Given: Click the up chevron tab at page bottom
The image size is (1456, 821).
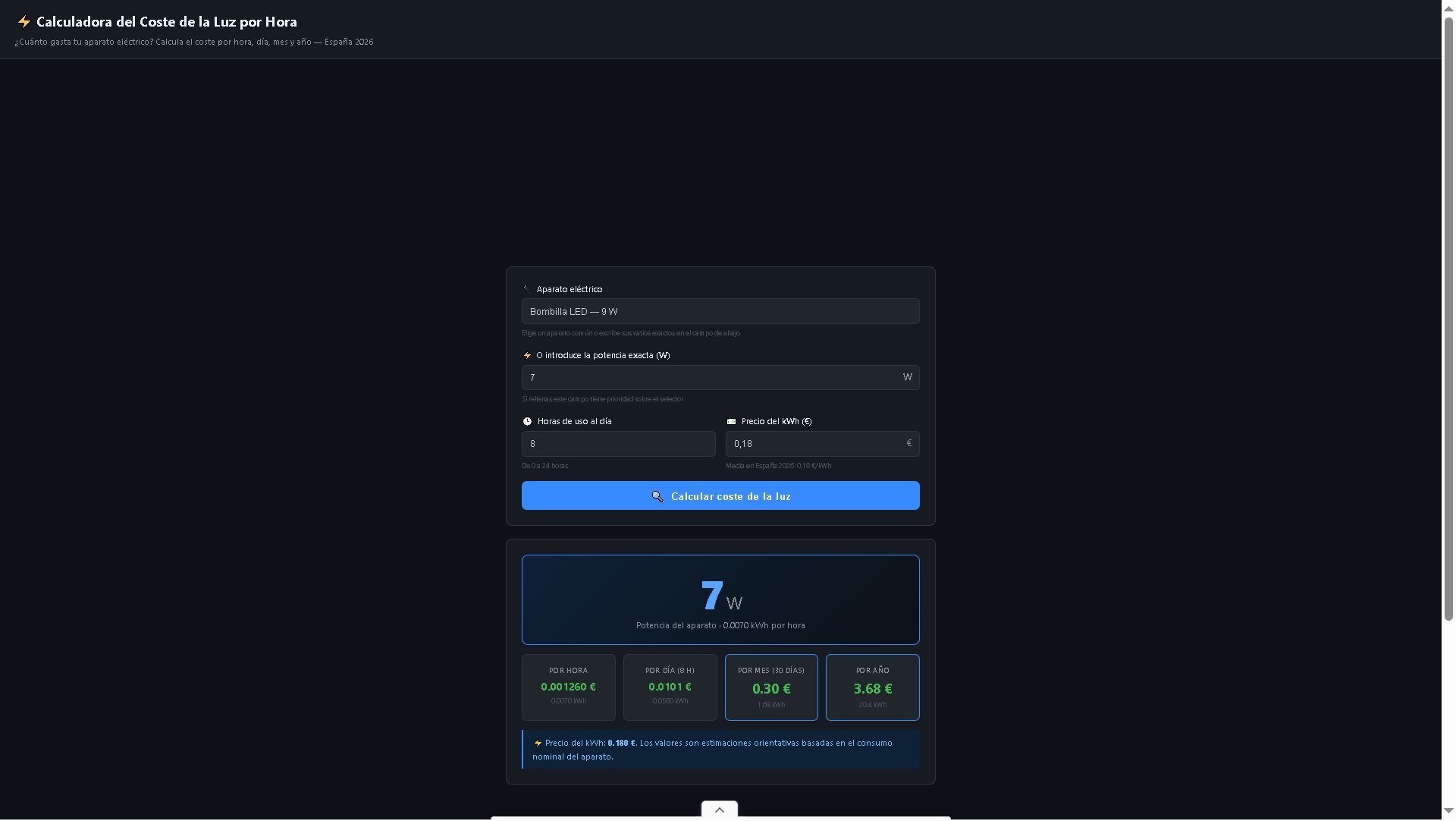Looking at the screenshot, I should (x=719, y=810).
